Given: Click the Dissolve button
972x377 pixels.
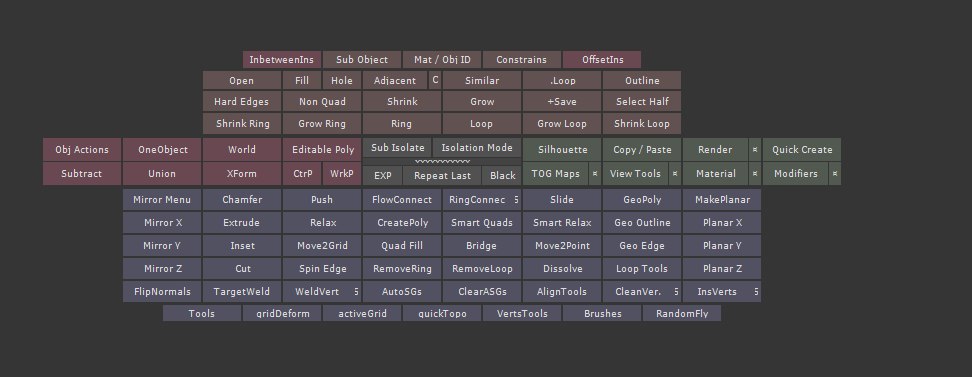Looking at the screenshot, I should point(562,268).
